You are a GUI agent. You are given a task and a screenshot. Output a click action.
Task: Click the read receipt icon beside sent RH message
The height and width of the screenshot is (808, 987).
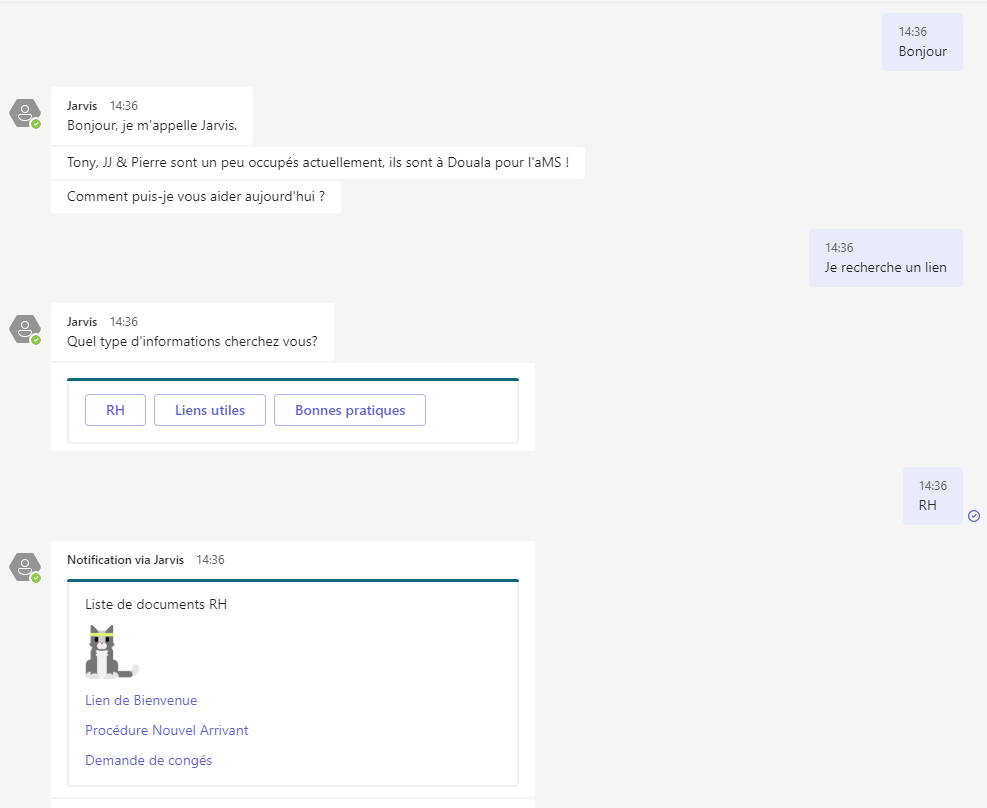[x=974, y=516]
